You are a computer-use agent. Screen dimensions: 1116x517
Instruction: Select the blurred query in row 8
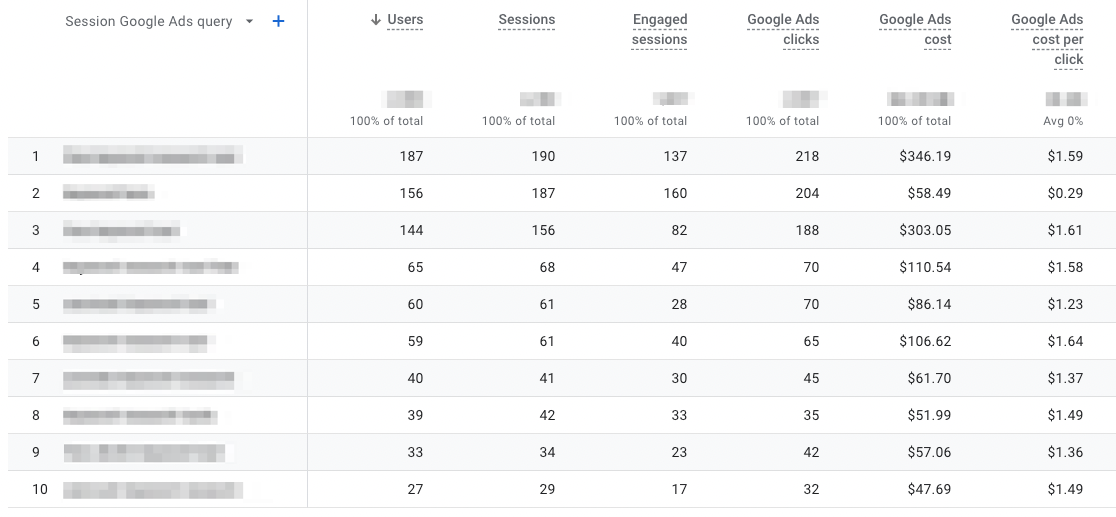(x=140, y=415)
